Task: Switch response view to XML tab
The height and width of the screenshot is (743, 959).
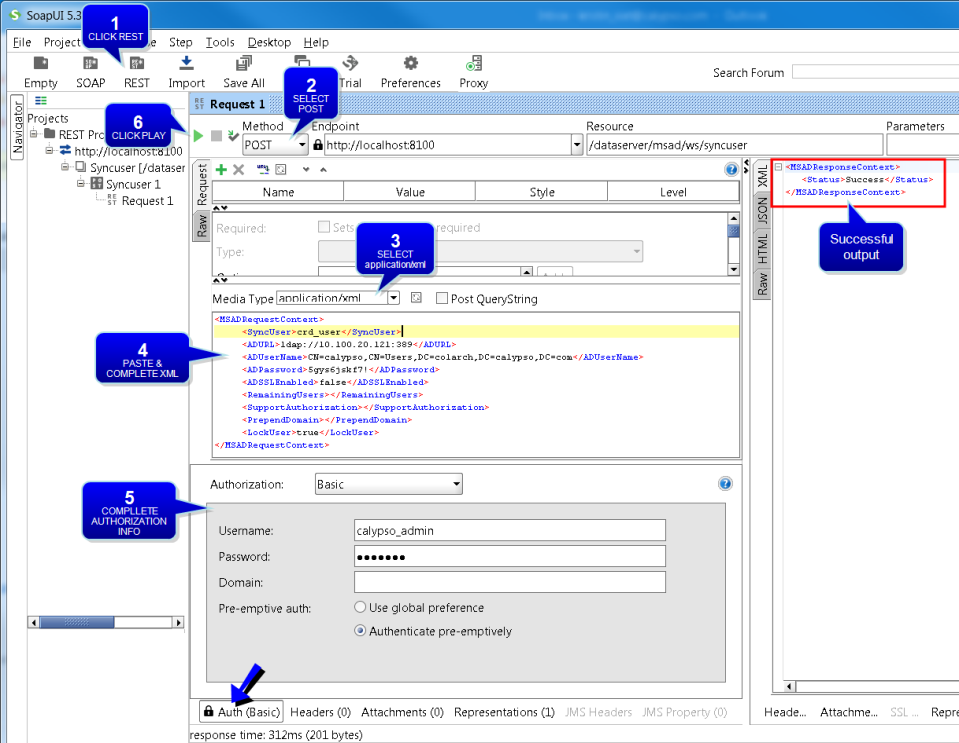Action: point(762,176)
